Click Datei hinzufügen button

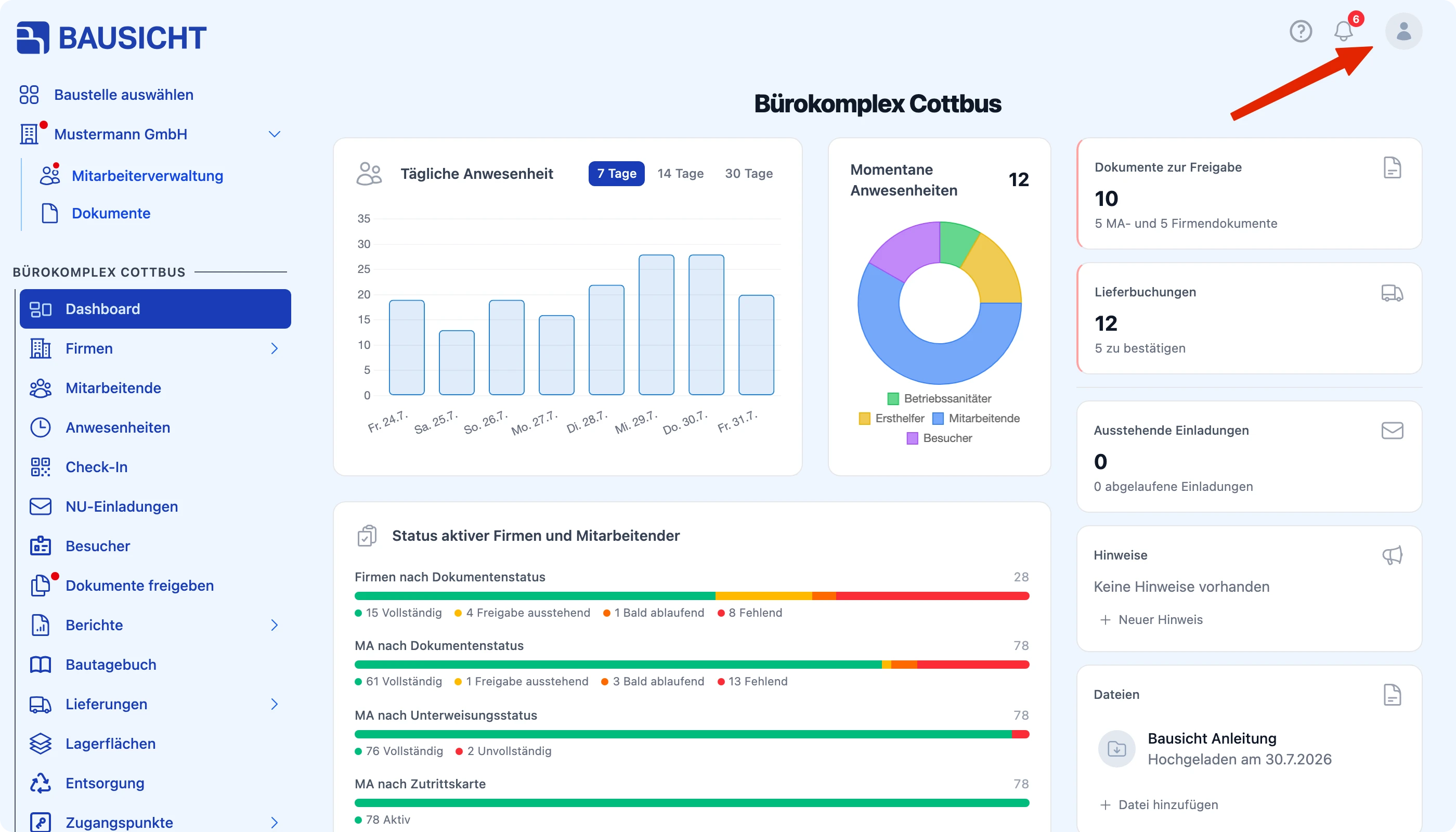1159,804
